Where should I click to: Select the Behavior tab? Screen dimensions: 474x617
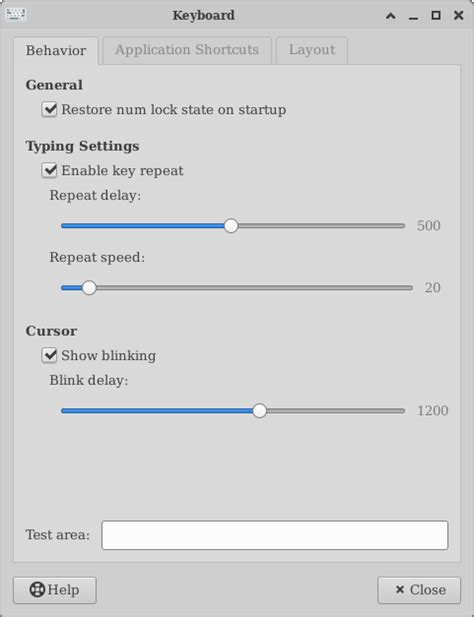pos(56,50)
